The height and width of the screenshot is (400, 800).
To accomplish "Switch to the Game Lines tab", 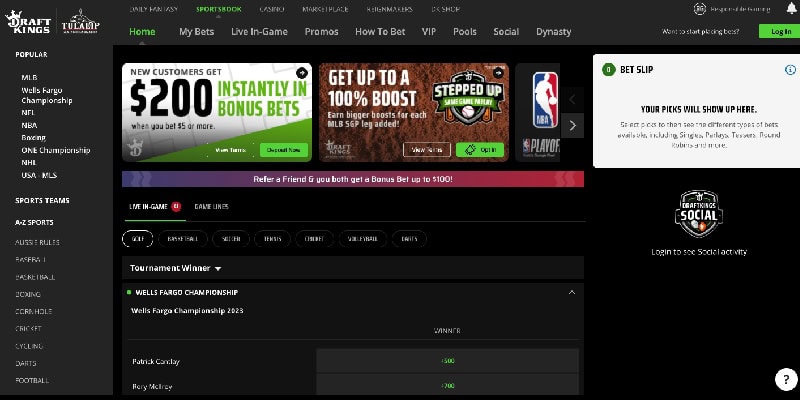I will pyautogui.click(x=211, y=207).
